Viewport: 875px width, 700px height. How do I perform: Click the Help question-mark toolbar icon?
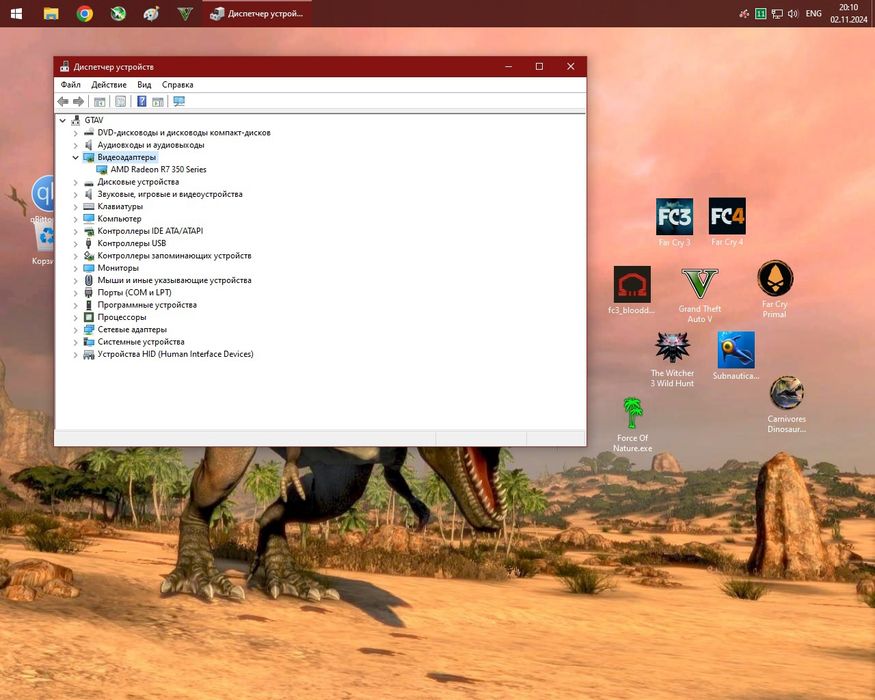142,101
